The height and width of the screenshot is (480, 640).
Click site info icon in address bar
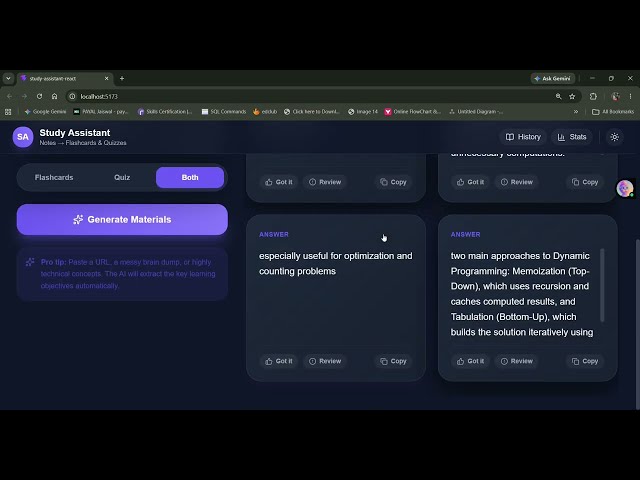pyautogui.click(x=72, y=96)
